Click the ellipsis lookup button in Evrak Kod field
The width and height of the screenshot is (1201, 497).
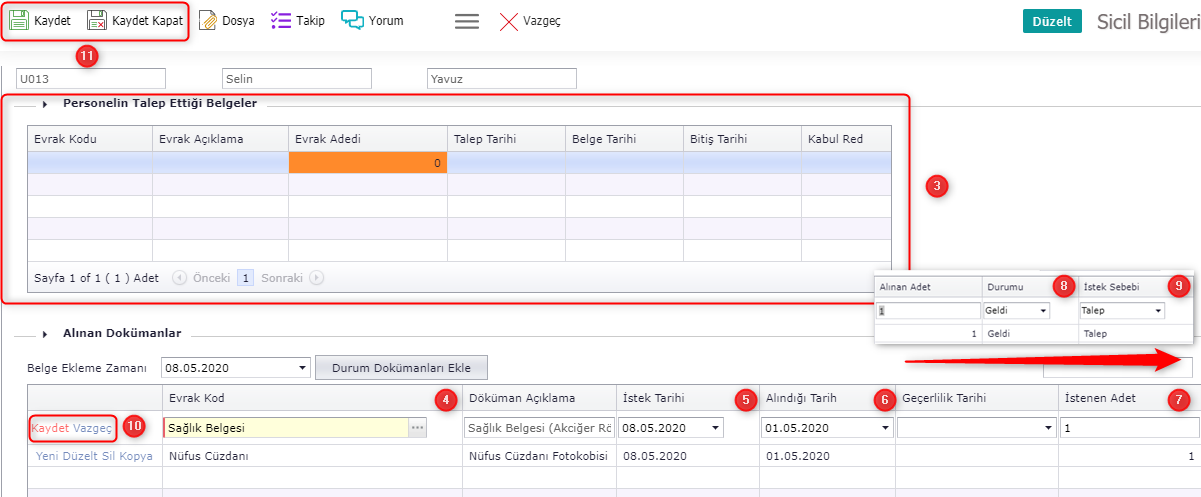point(417,428)
